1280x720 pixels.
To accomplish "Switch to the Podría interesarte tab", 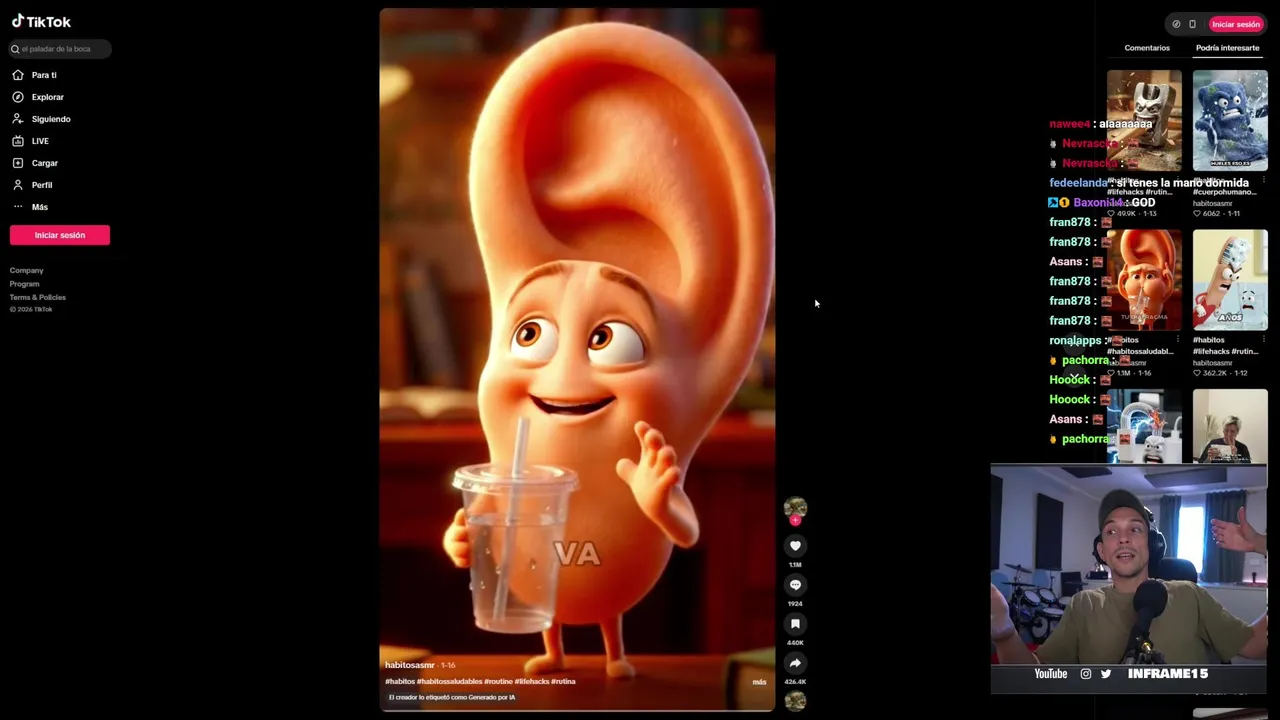I will pyautogui.click(x=1227, y=48).
